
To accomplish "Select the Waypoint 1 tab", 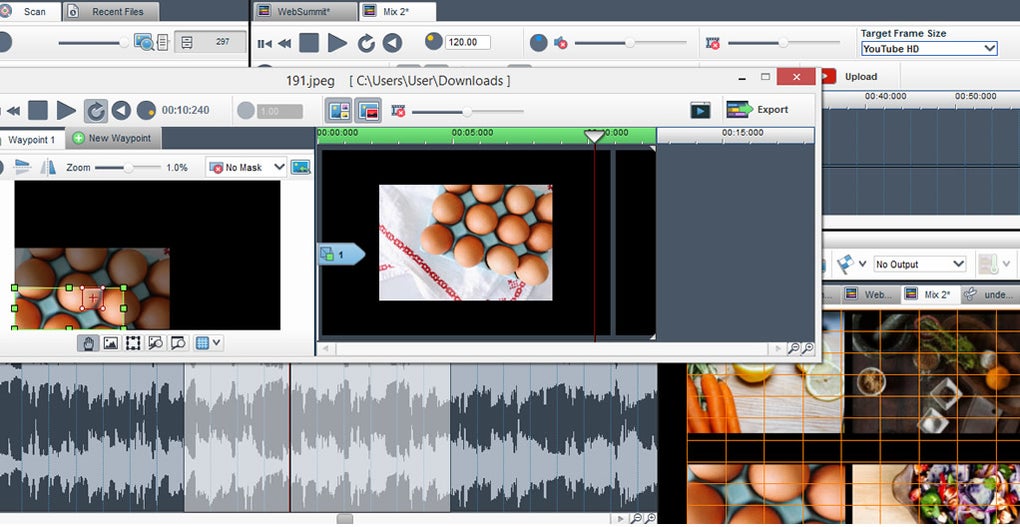I will coord(32,139).
